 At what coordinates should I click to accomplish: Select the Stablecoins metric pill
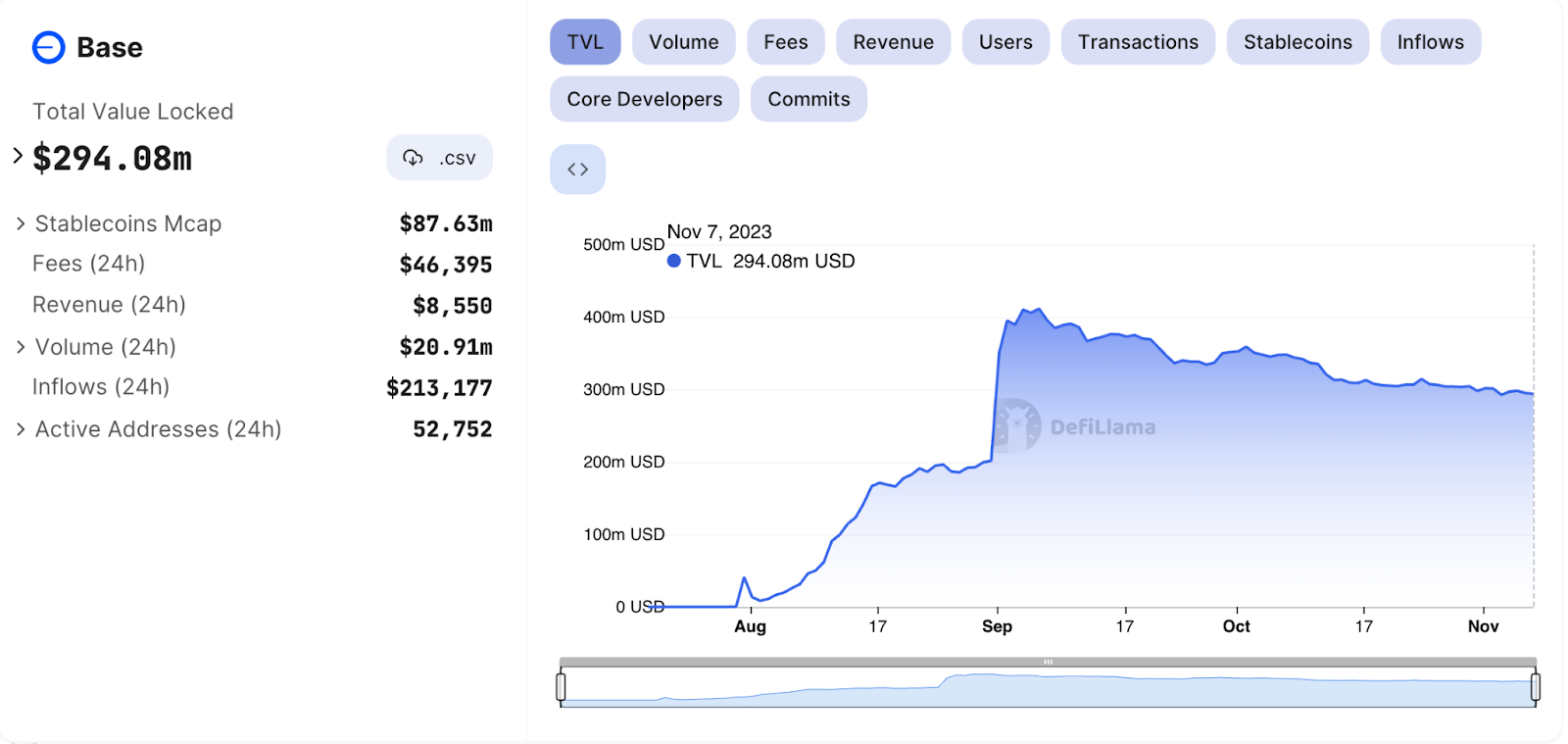(x=1298, y=42)
